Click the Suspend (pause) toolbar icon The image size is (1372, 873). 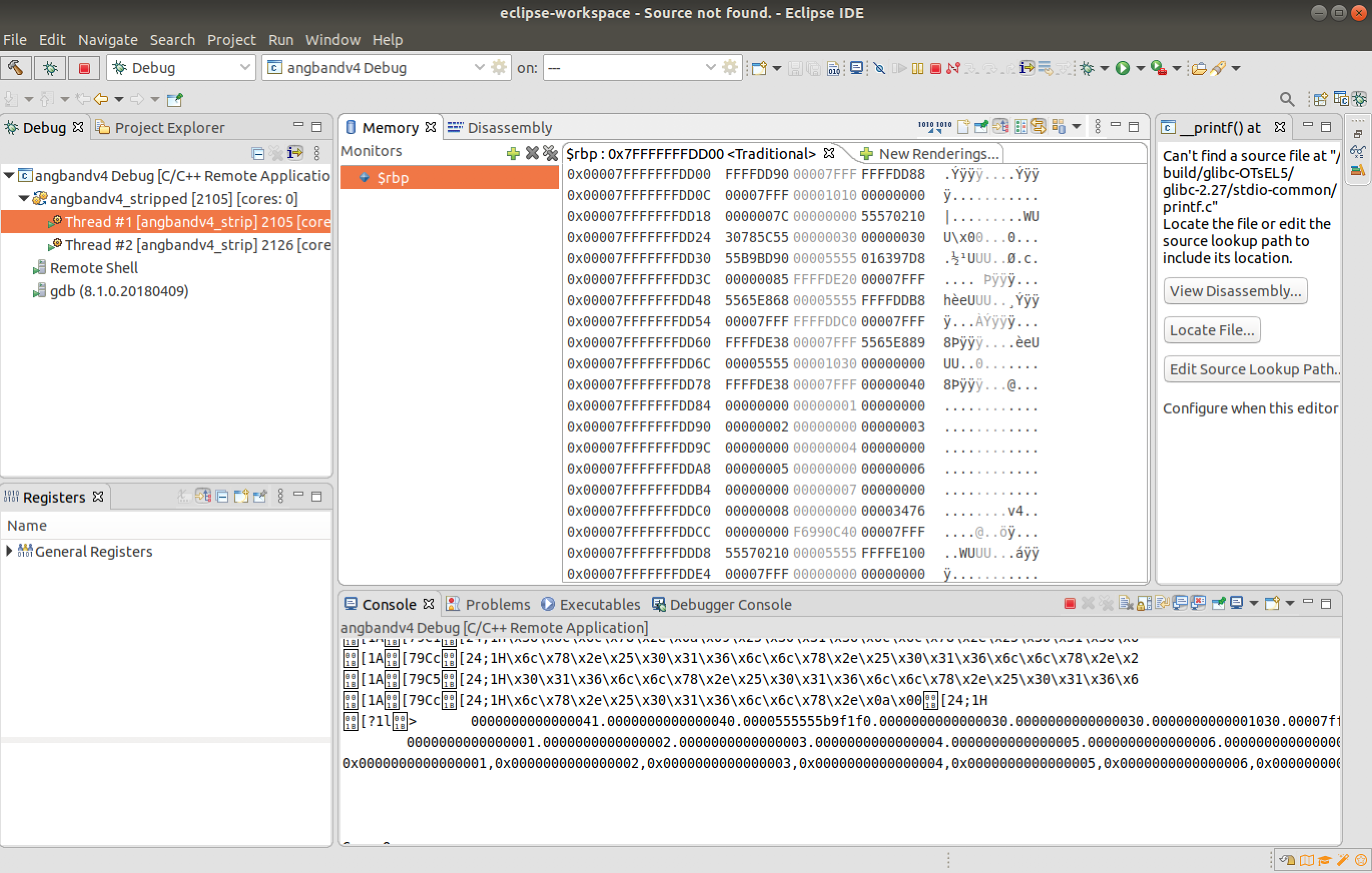pos(917,69)
